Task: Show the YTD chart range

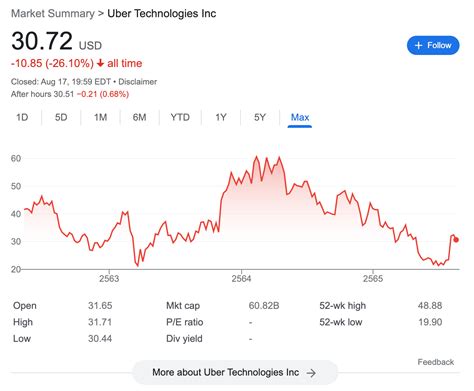Action: tap(180, 117)
